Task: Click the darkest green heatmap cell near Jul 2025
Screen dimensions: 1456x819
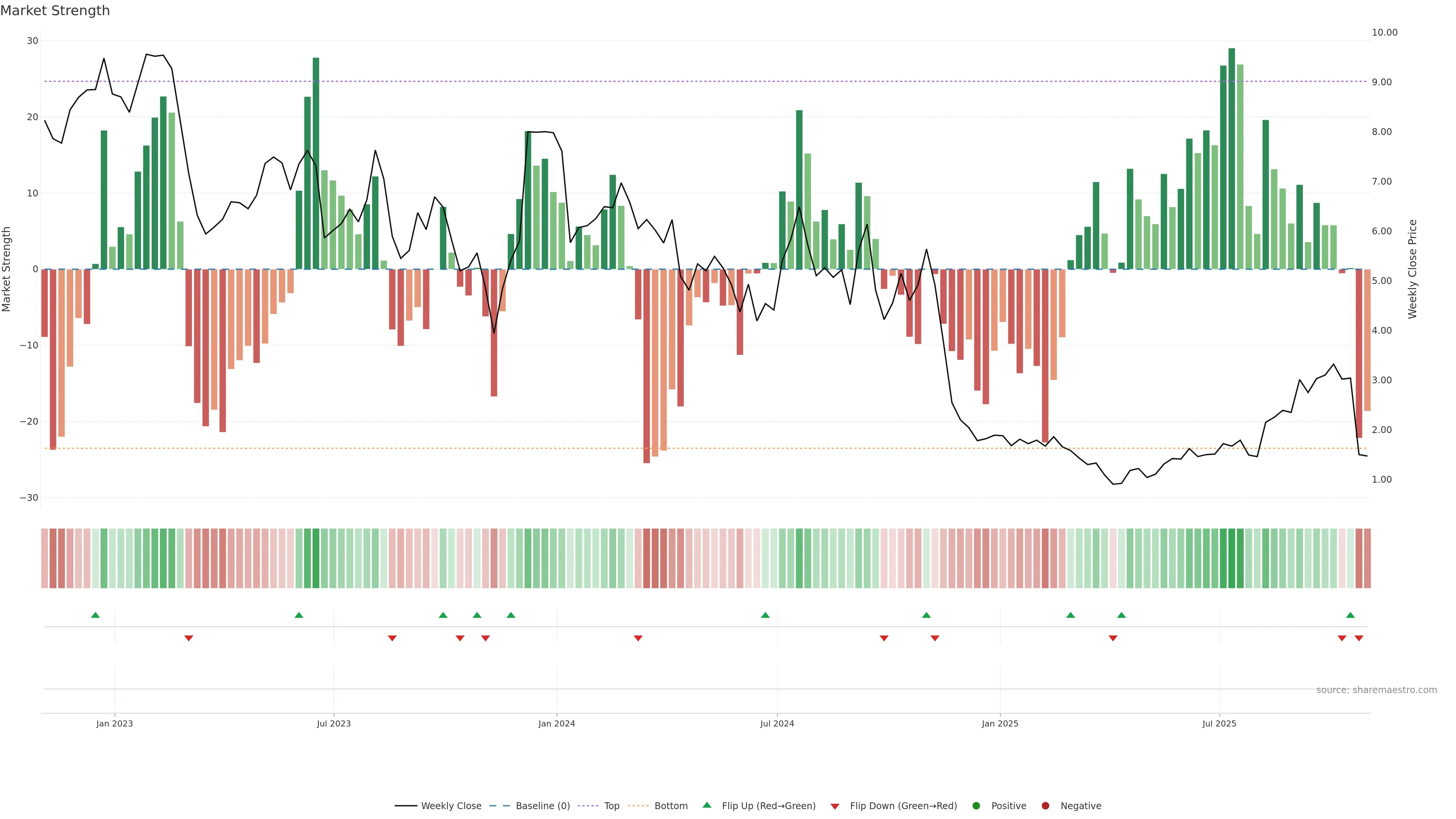Action: (x=1232, y=559)
